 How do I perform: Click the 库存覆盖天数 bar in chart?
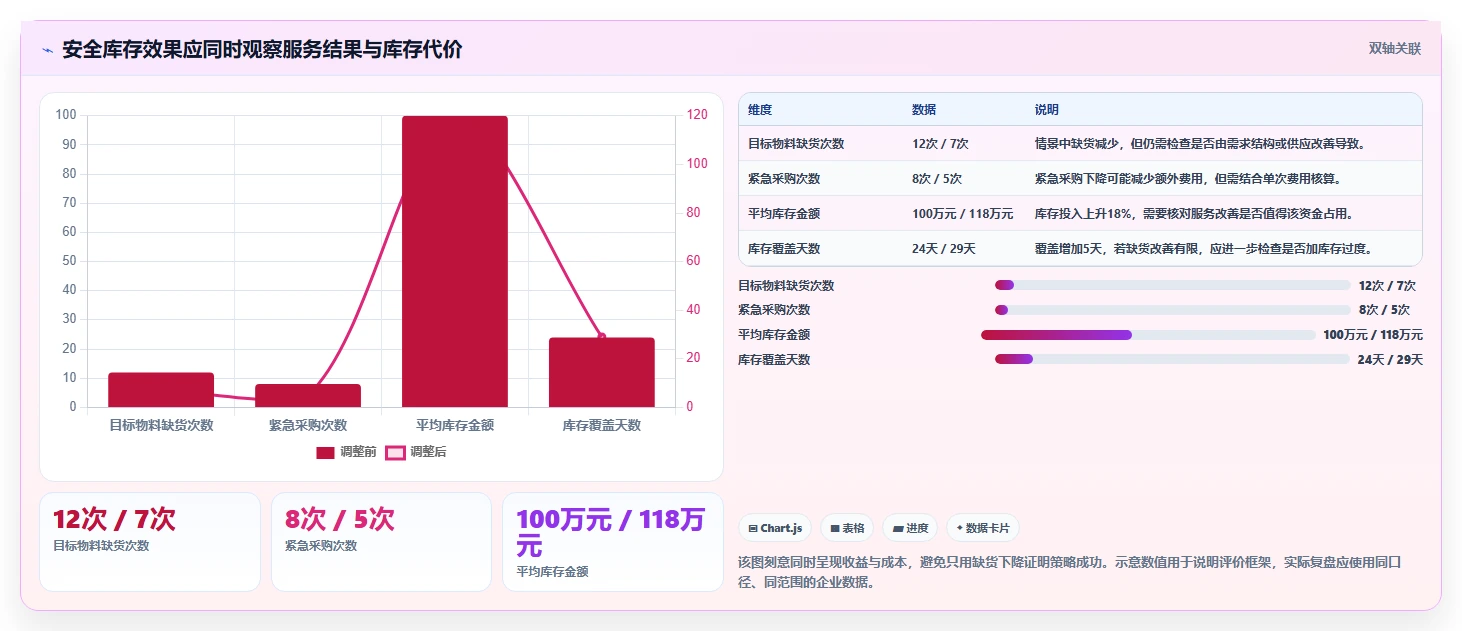click(x=602, y=372)
